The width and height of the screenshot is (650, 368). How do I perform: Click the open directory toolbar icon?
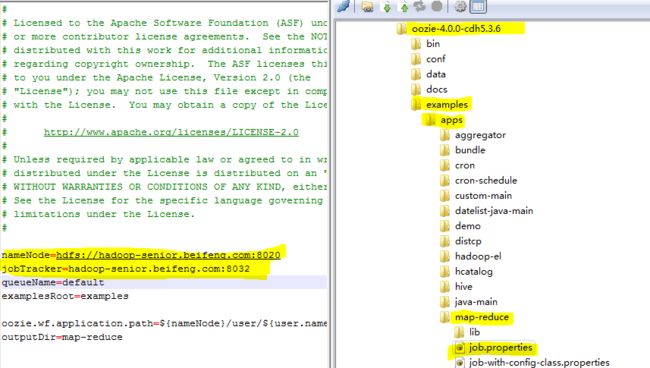pyautogui.click(x=367, y=6)
